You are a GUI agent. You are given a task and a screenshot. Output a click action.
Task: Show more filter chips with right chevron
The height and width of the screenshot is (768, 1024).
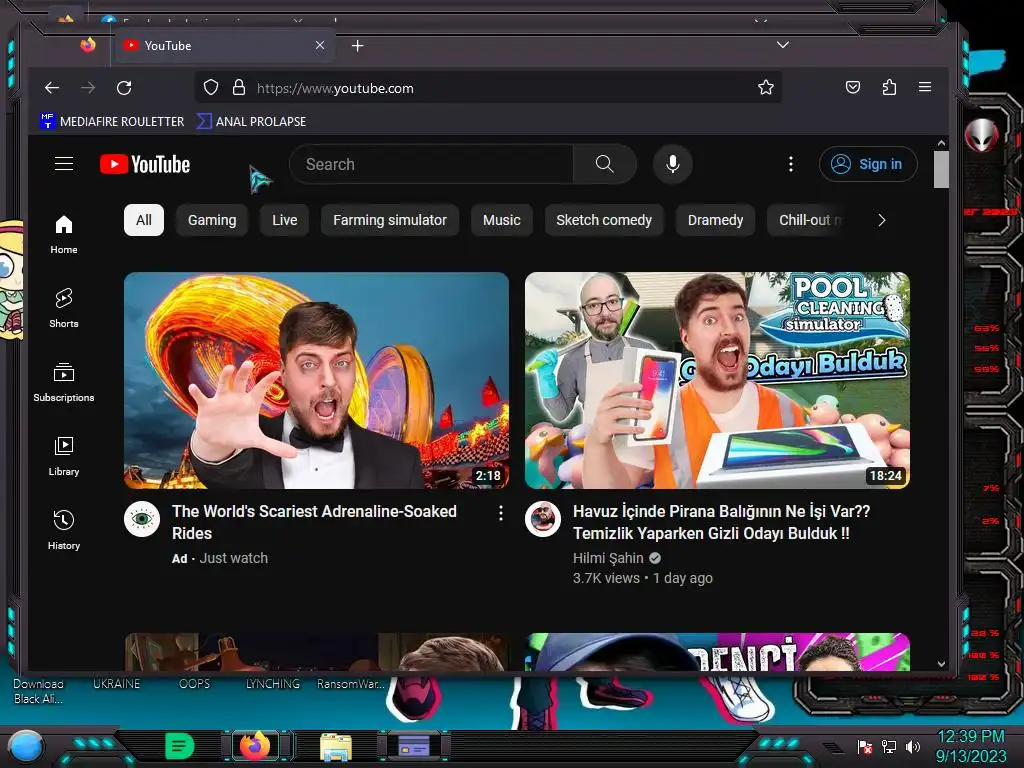(x=882, y=220)
